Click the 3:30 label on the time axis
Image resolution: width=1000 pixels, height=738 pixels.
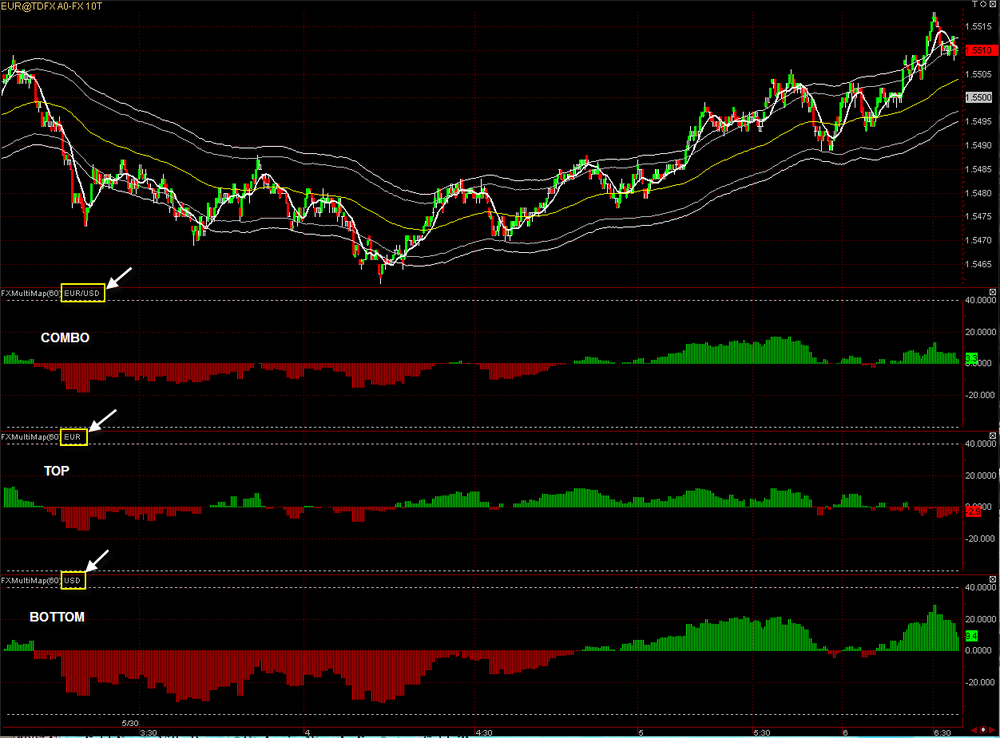149,733
